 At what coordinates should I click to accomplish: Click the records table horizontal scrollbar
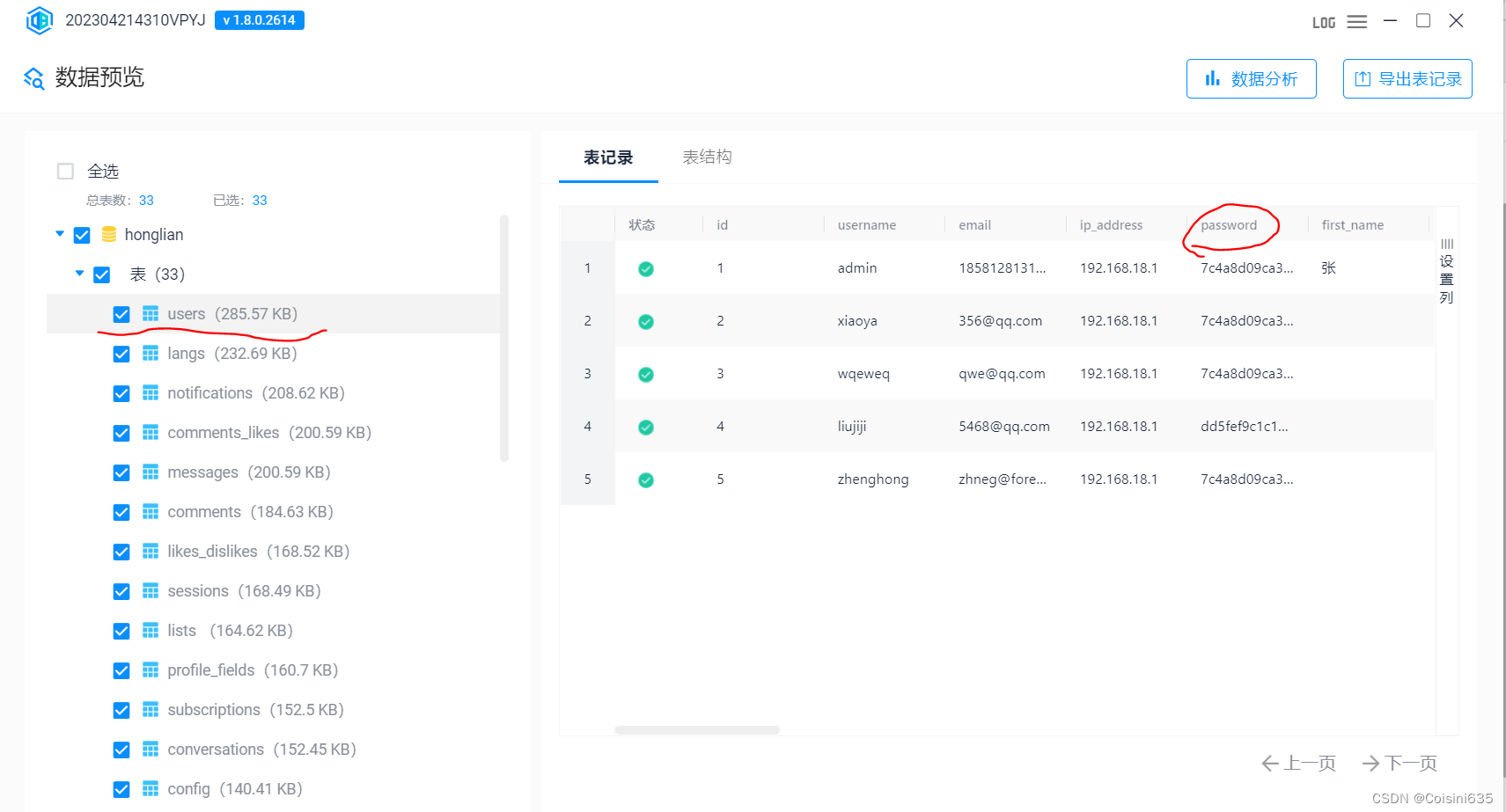click(697, 730)
